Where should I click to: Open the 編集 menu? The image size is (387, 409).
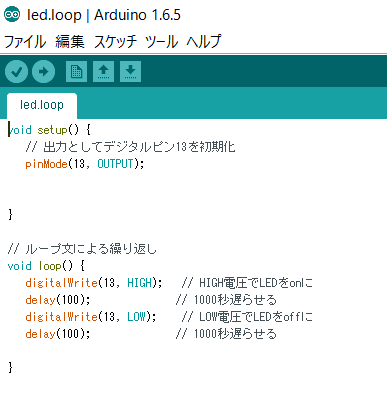(70, 42)
